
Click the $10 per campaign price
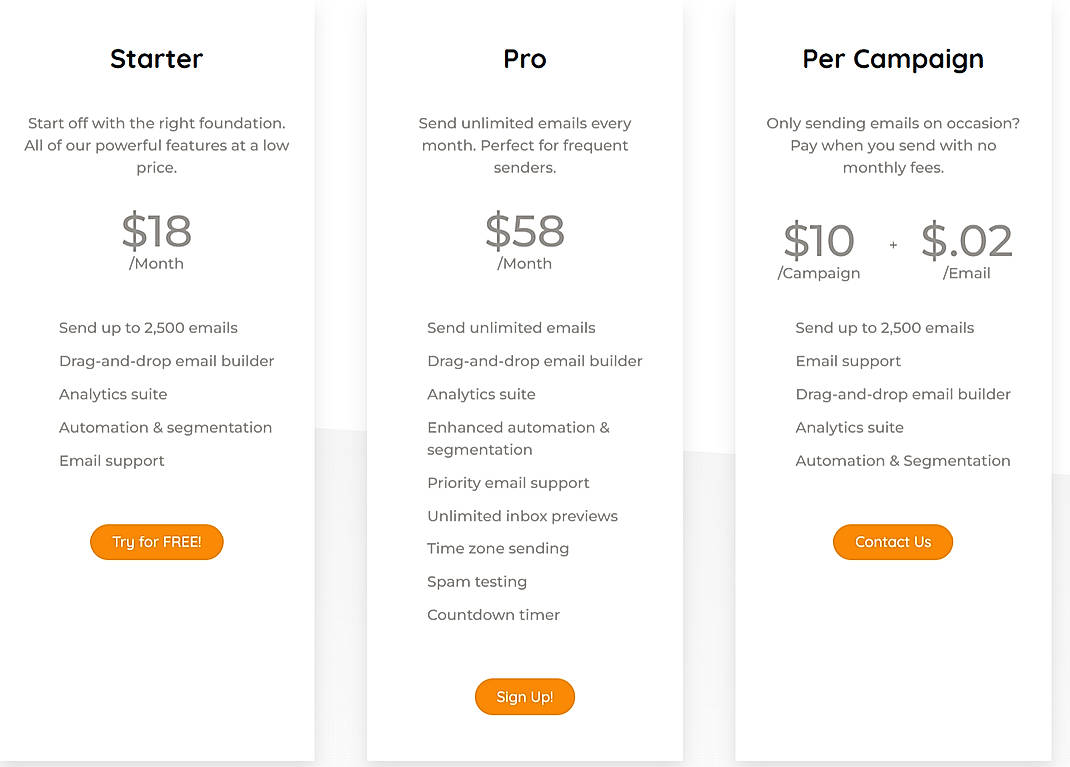(x=818, y=240)
